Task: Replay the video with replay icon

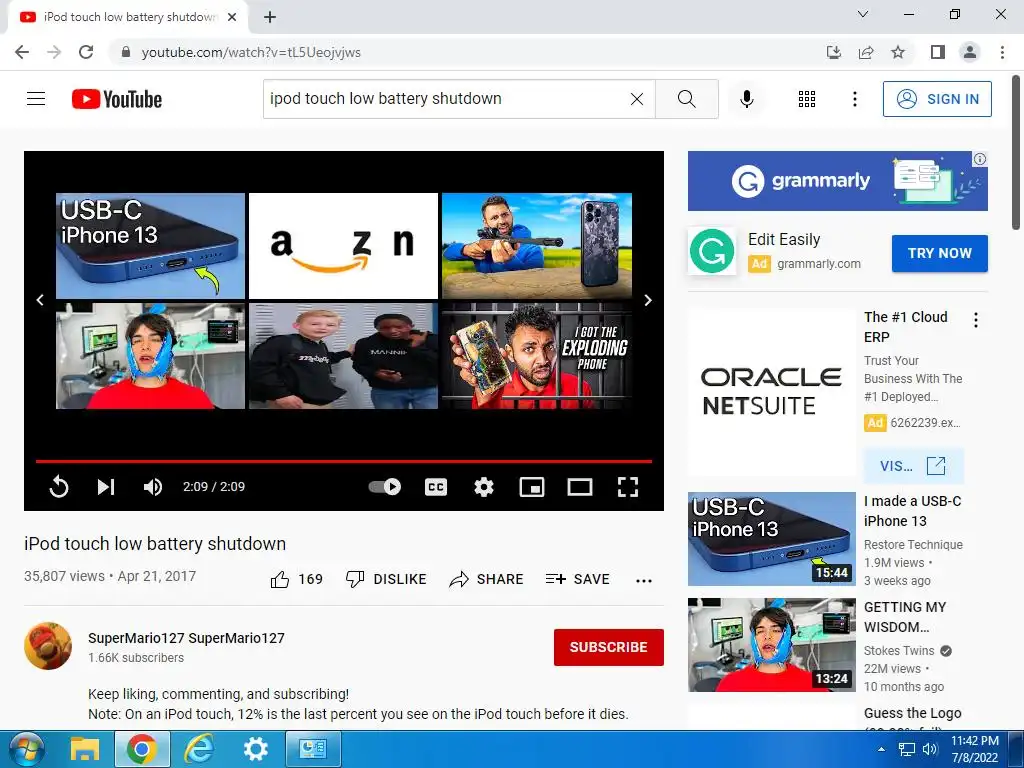Action: tap(59, 487)
